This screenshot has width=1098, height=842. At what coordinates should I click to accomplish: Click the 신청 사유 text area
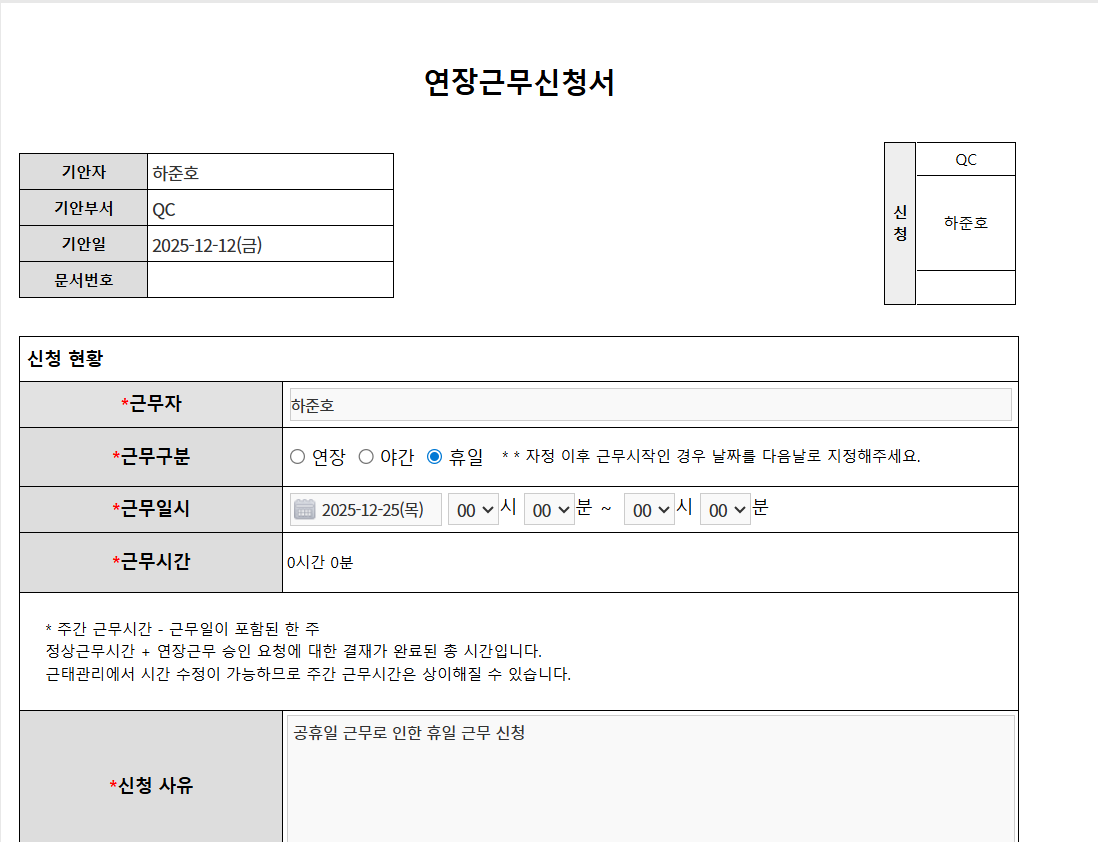(x=651, y=778)
